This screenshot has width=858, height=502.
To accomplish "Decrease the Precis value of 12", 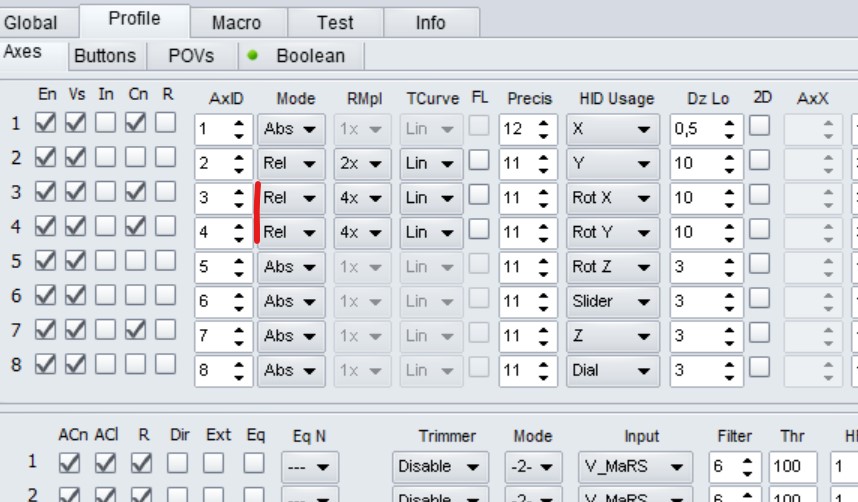I will [543, 136].
